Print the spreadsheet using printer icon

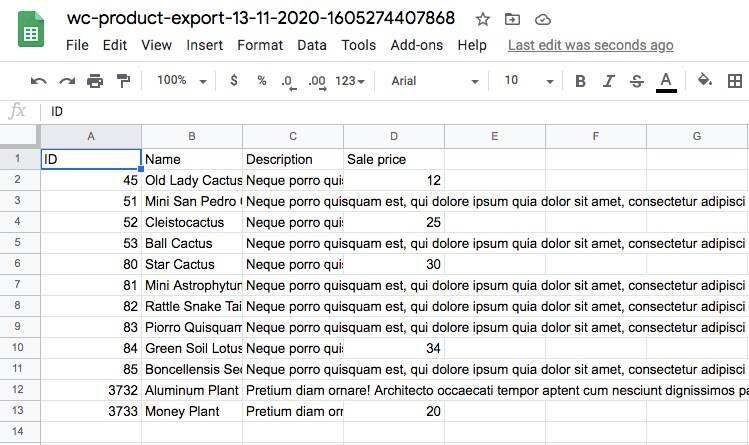pyautogui.click(x=95, y=81)
